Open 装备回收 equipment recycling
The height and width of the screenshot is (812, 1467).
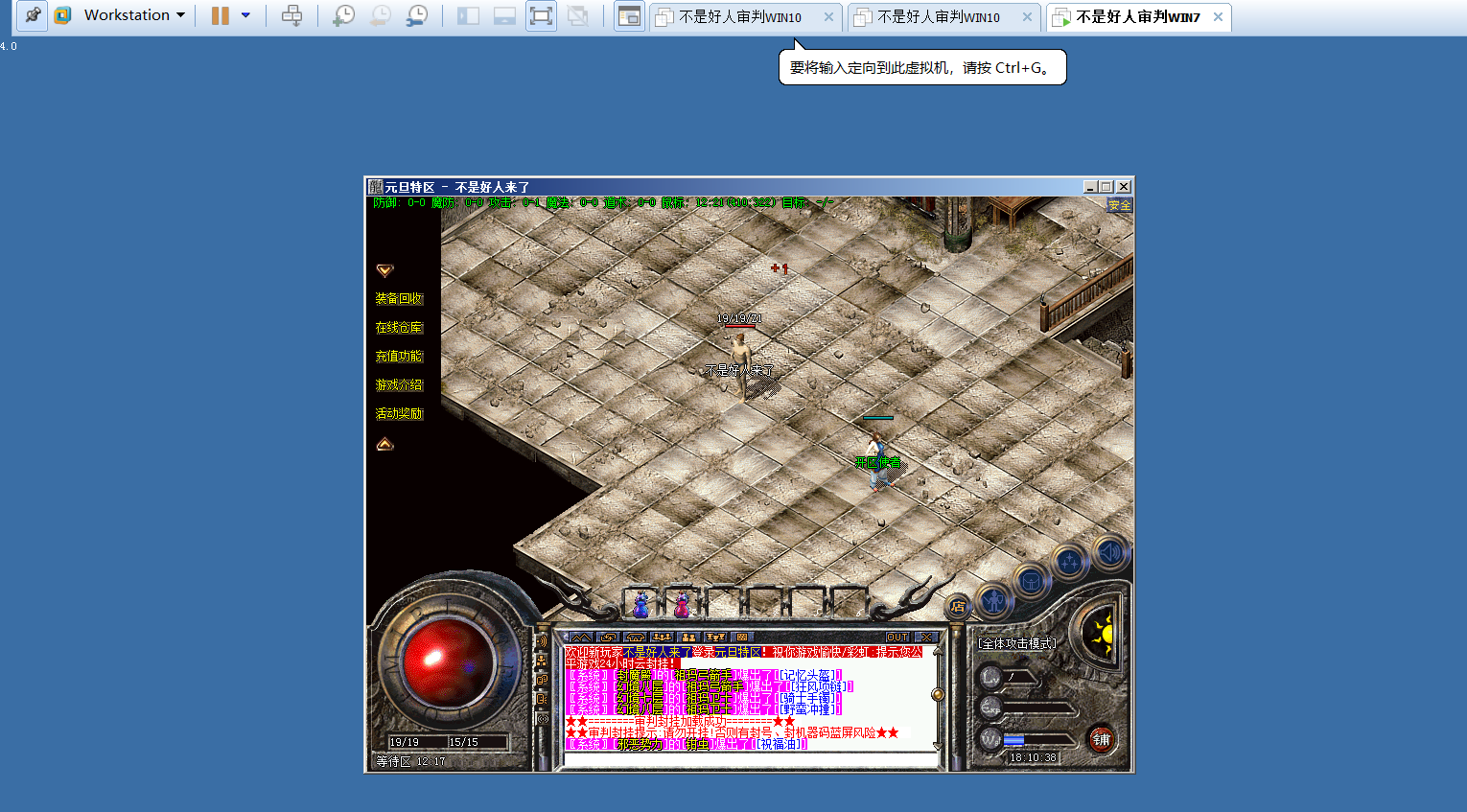(399, 299)
